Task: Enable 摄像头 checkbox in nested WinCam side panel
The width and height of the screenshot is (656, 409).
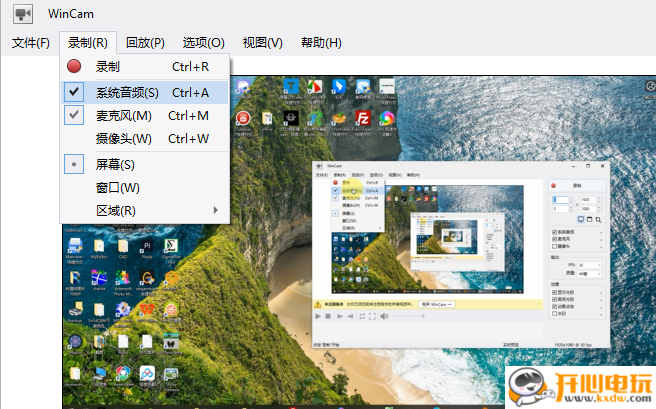Action: coord(554,246)
